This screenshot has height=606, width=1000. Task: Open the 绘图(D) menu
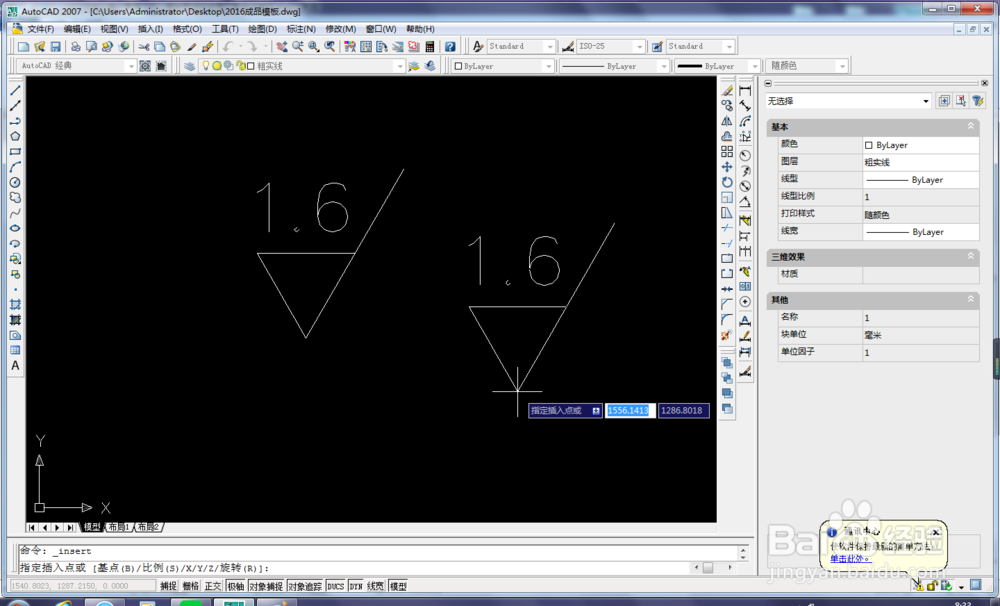tap(262, 29)
